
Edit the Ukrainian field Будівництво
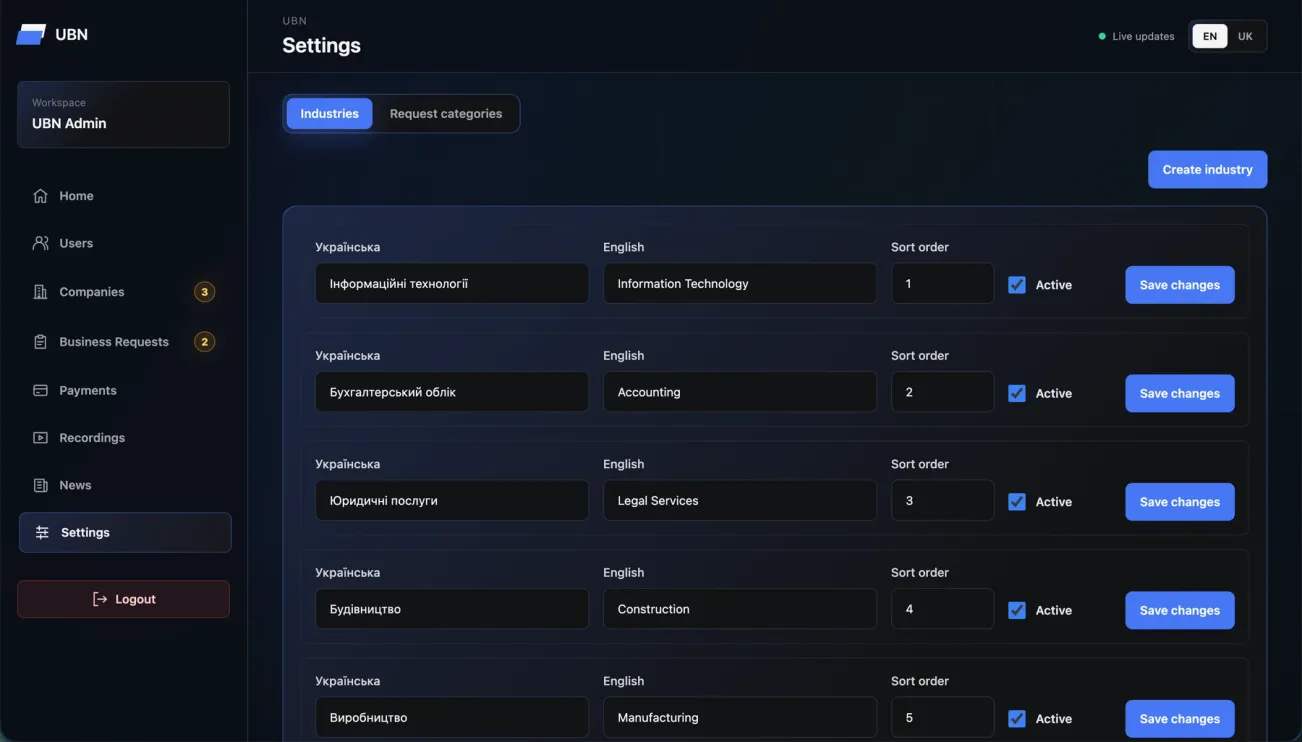tap(452, 609)
